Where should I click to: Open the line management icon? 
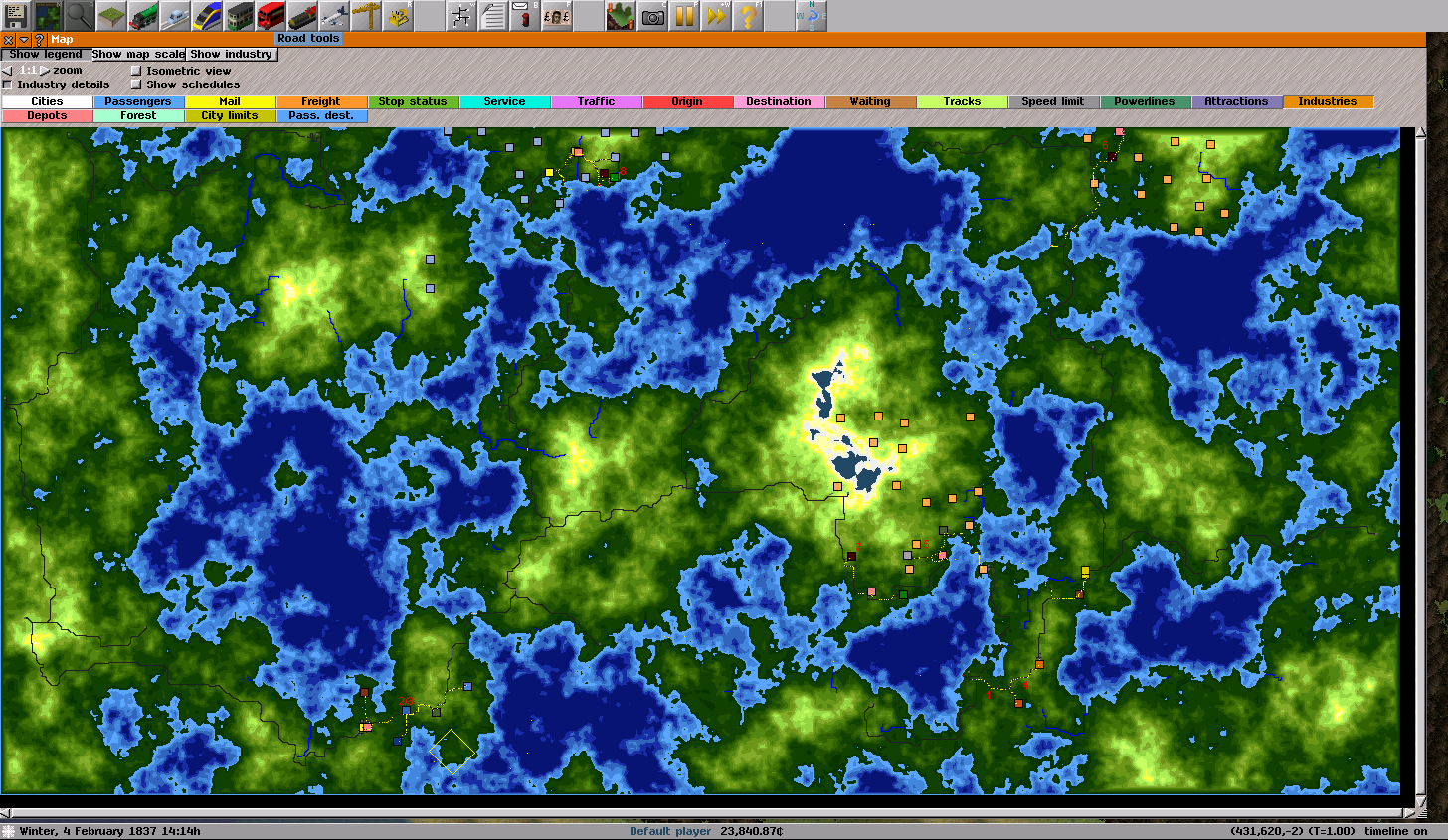click(461, 16)
